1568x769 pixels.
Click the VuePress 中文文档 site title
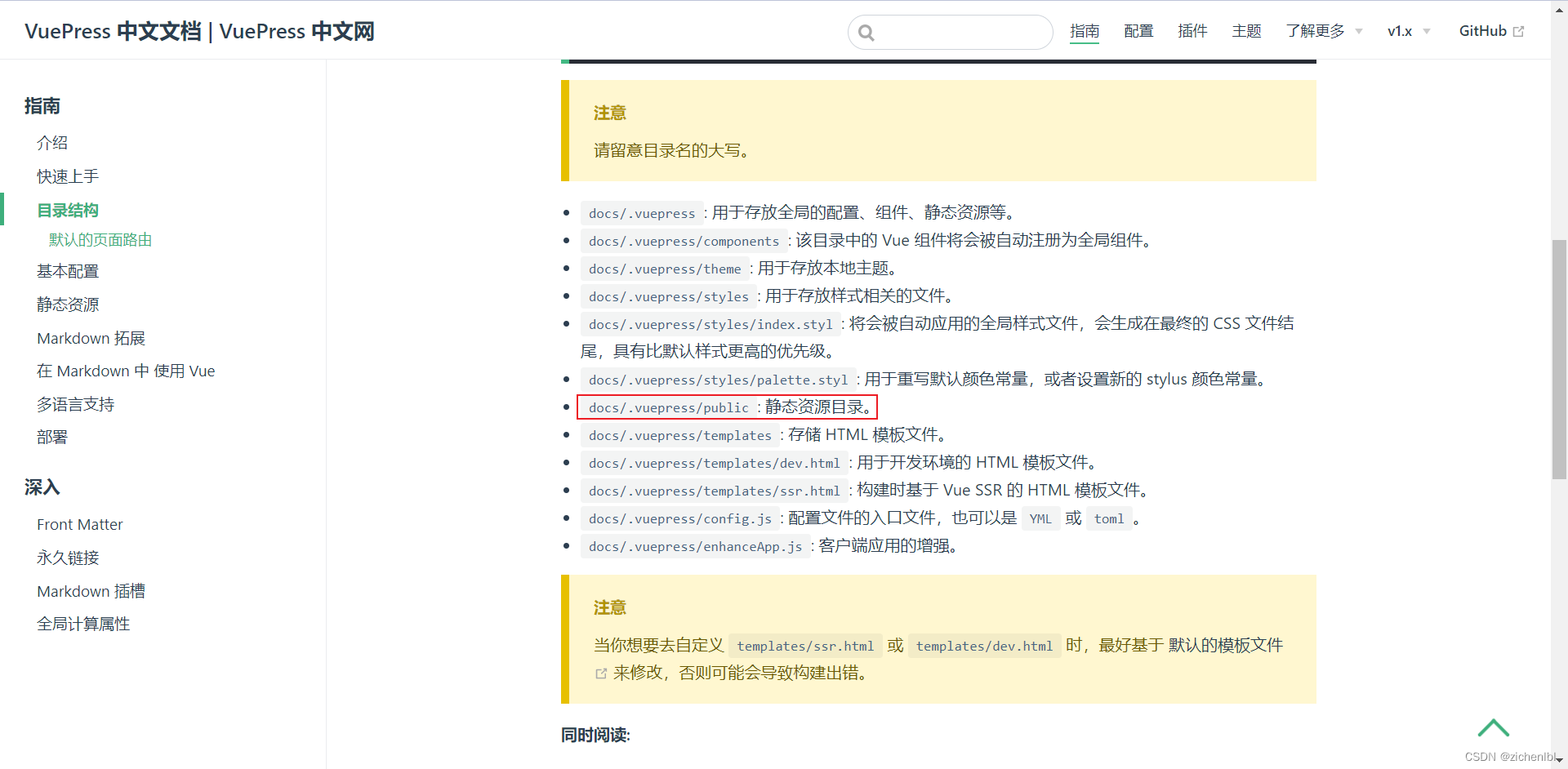tap(199, 31)
